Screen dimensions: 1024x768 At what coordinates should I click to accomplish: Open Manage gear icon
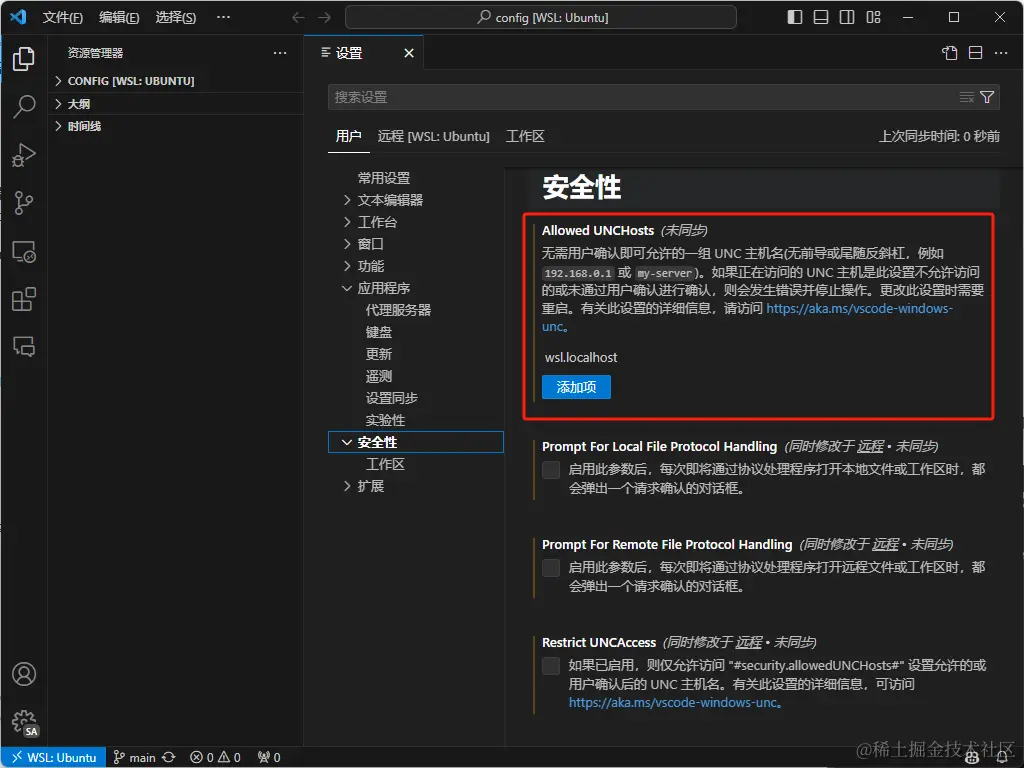pos(25,723)
